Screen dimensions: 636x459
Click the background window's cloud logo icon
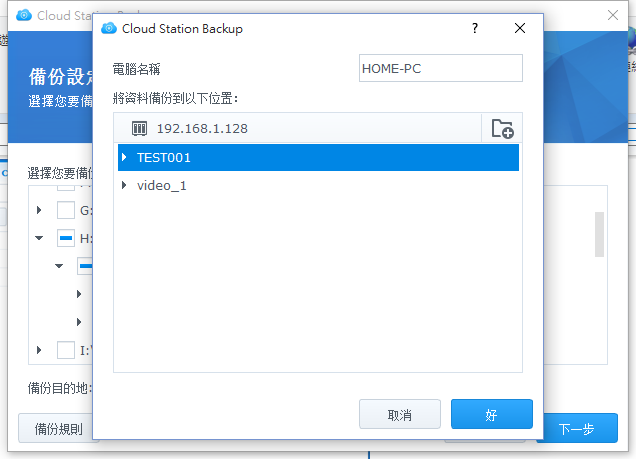coord(24,15)
